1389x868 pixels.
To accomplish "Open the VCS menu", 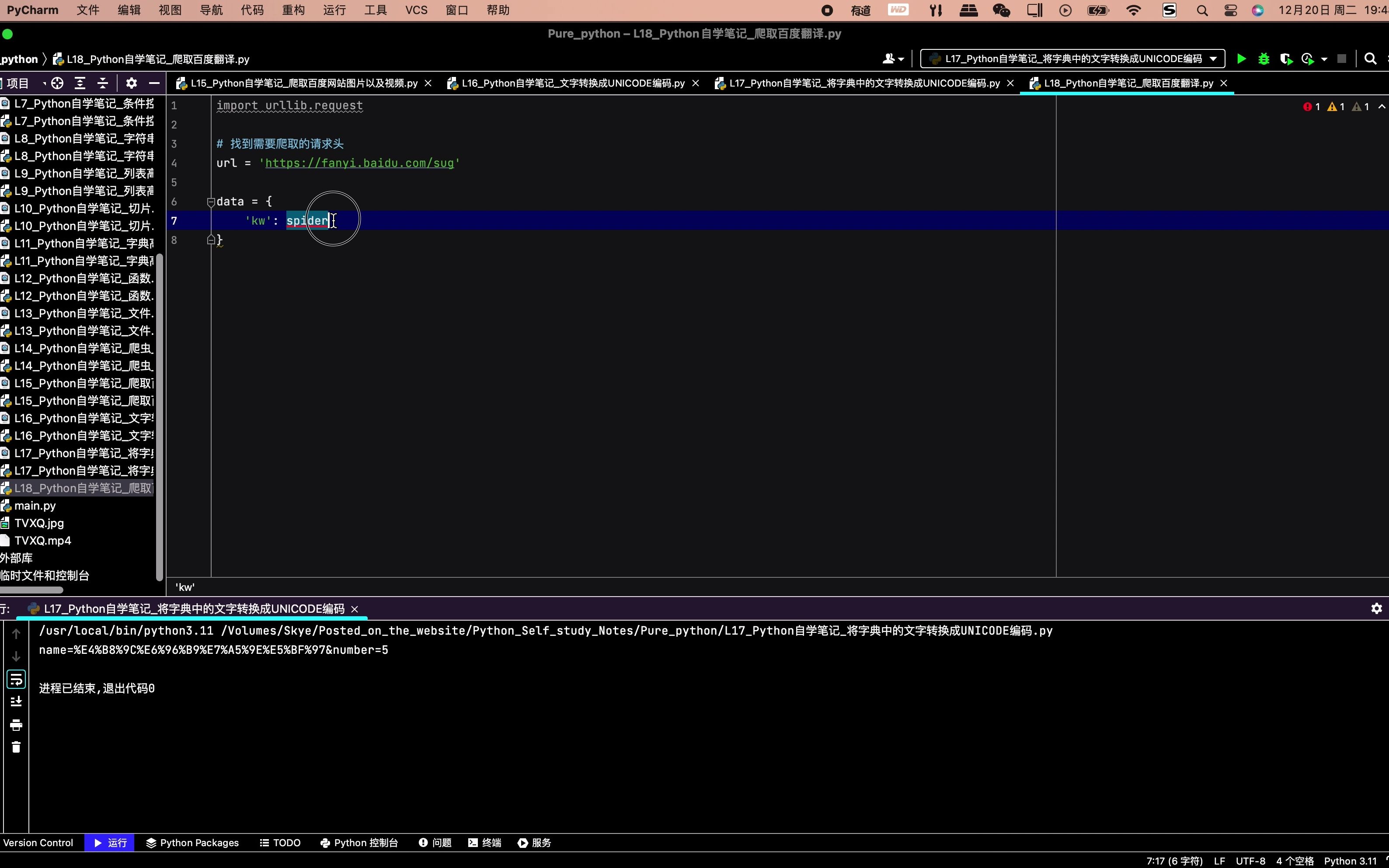I will pyautogui.click(x=415, y=10).
